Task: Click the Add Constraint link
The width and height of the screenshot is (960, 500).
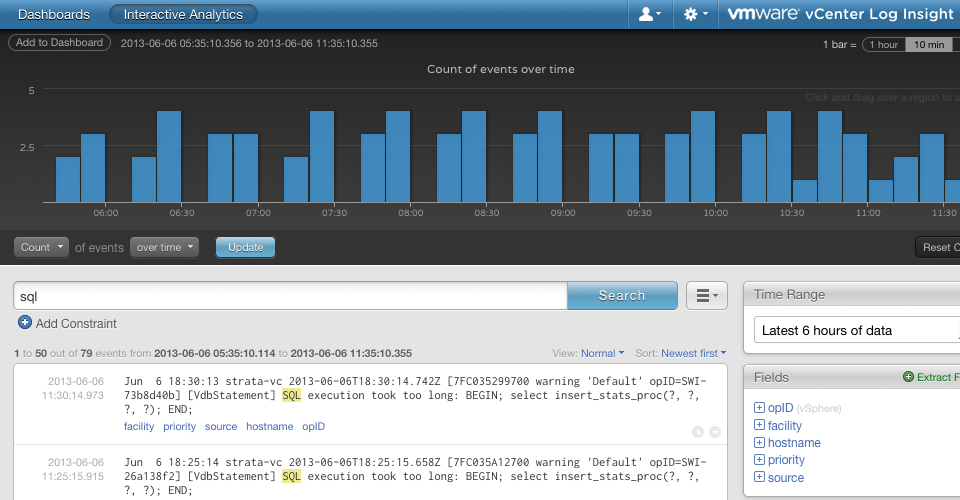Action: 76,324
